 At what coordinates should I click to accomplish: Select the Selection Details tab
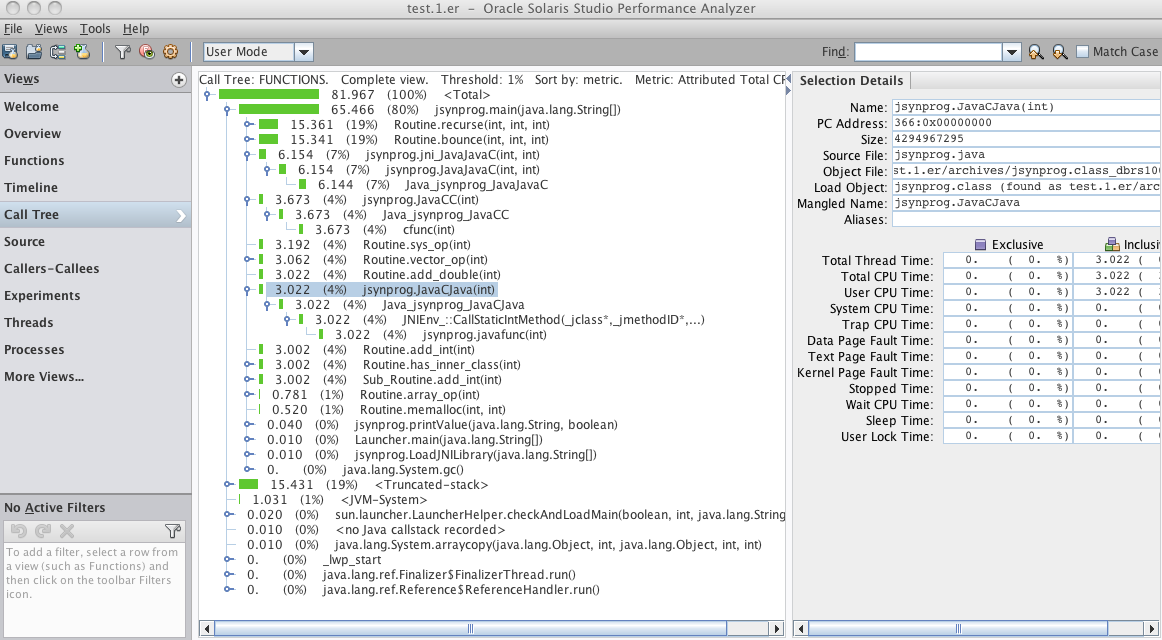coord(851,80)
